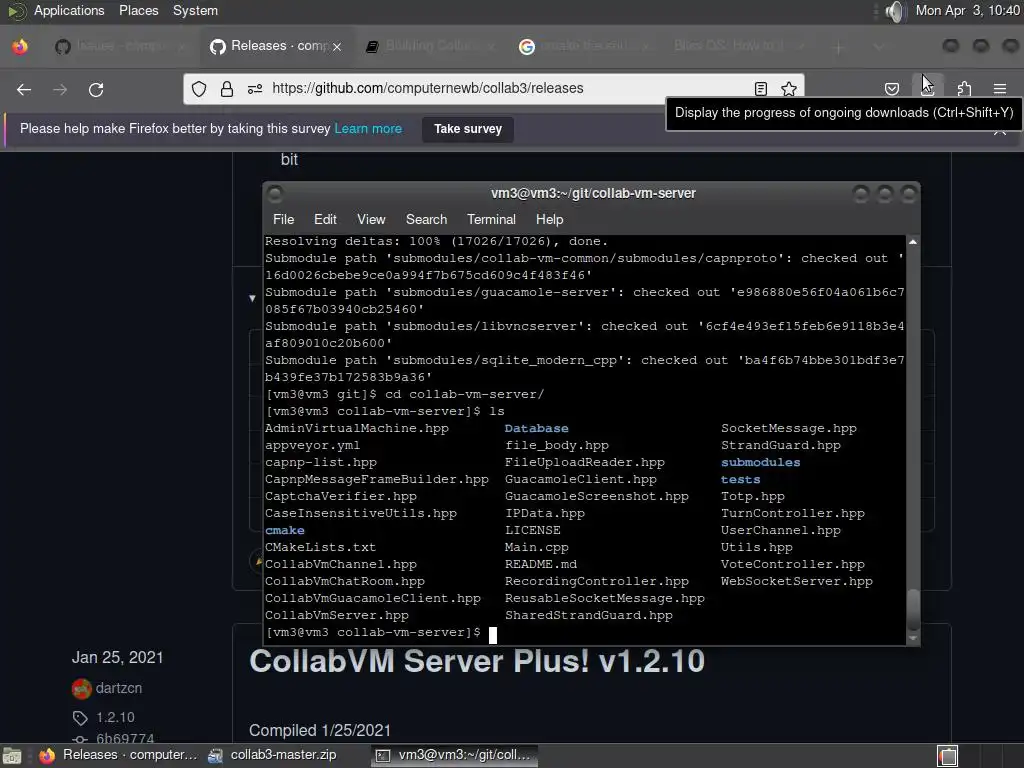The height and width of the screenshot is (768, 1024).
Task: Open the dartzcn avatar image
Action: tap(82, 688)
